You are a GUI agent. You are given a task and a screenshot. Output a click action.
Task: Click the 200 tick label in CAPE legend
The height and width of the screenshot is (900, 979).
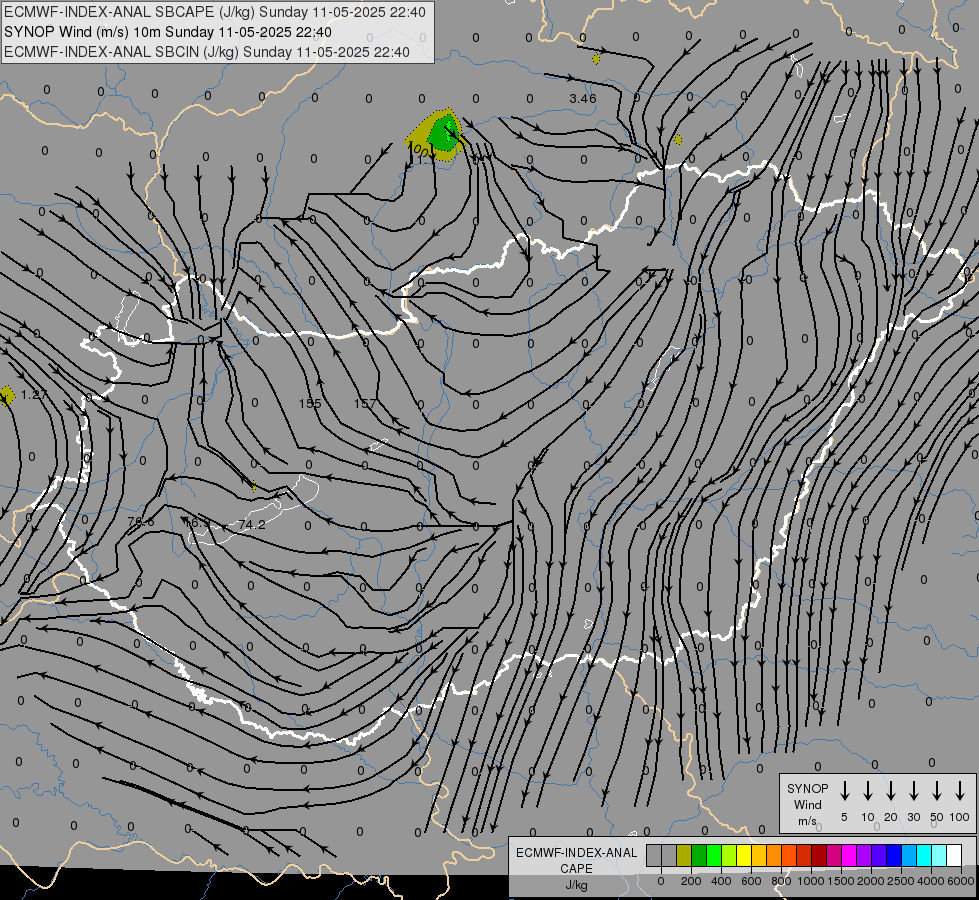click(691, 881)
